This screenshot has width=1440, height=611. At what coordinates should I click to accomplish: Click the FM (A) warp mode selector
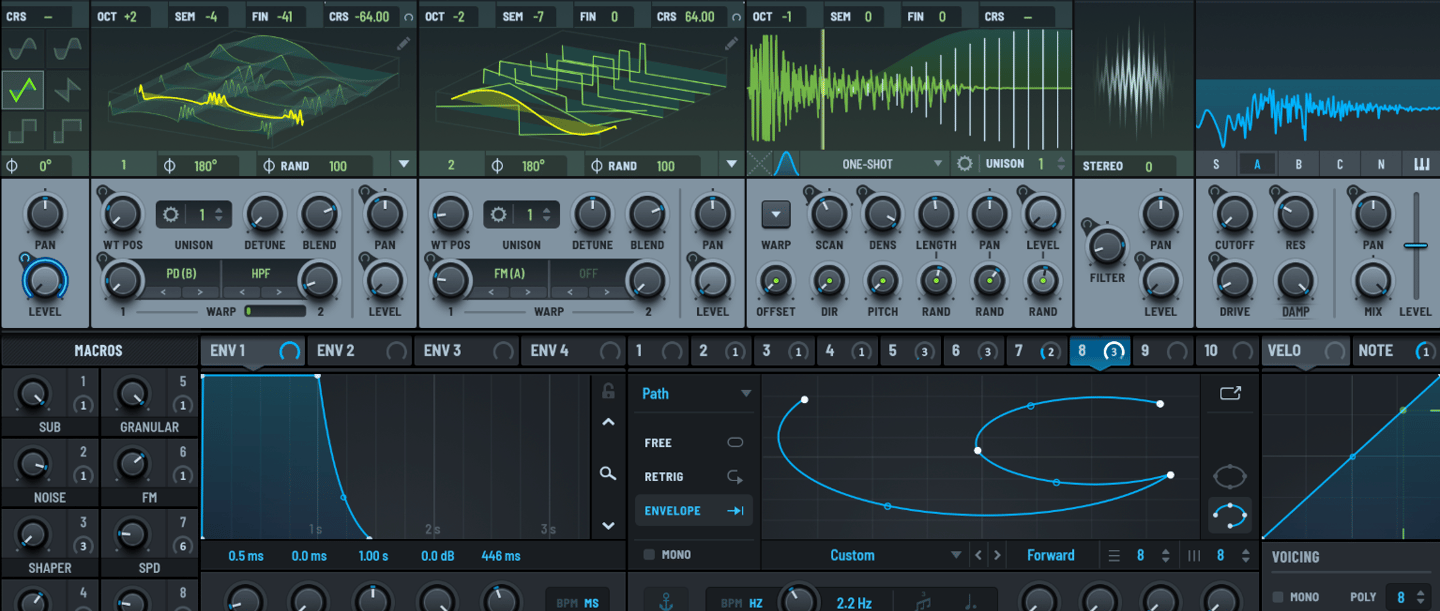point(508,273)
